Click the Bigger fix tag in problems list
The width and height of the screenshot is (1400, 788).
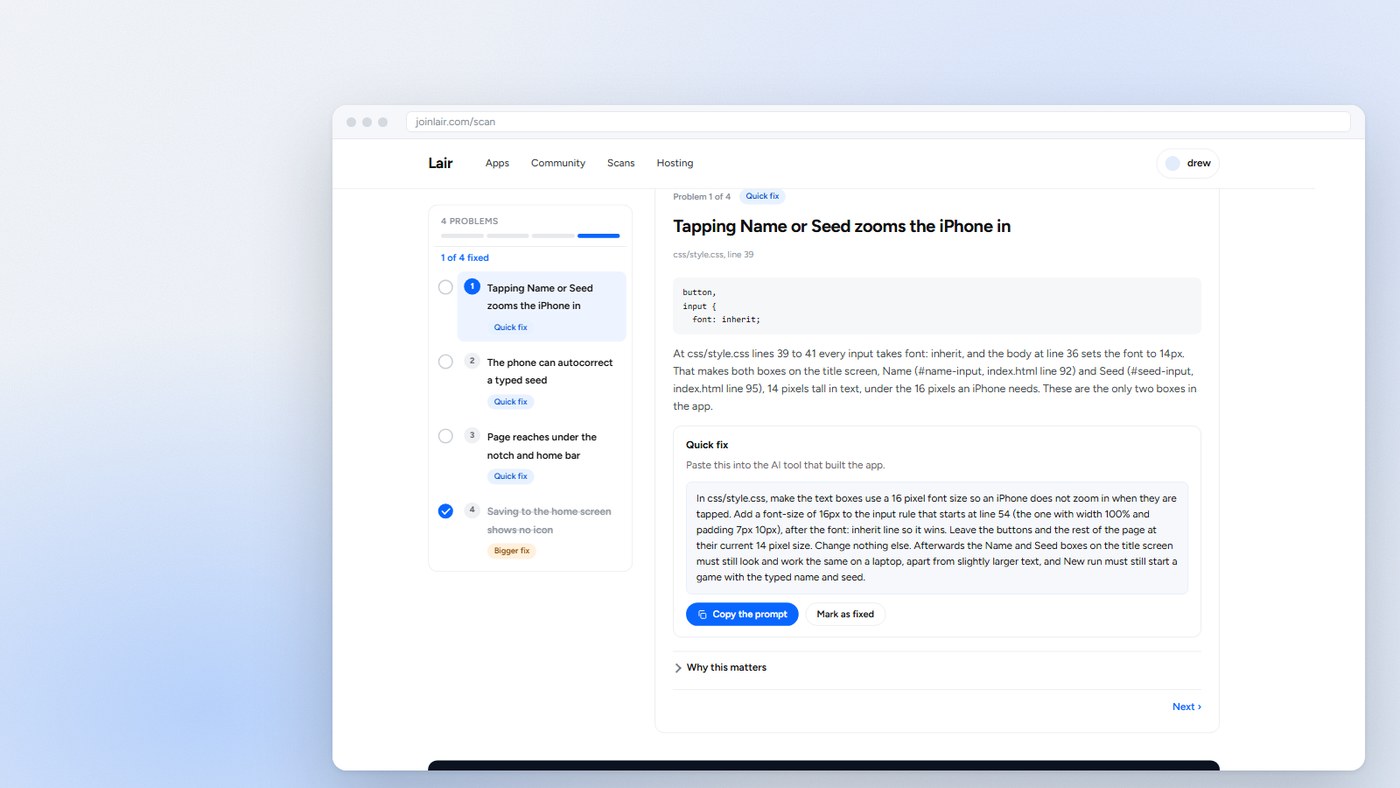point(511,551)
